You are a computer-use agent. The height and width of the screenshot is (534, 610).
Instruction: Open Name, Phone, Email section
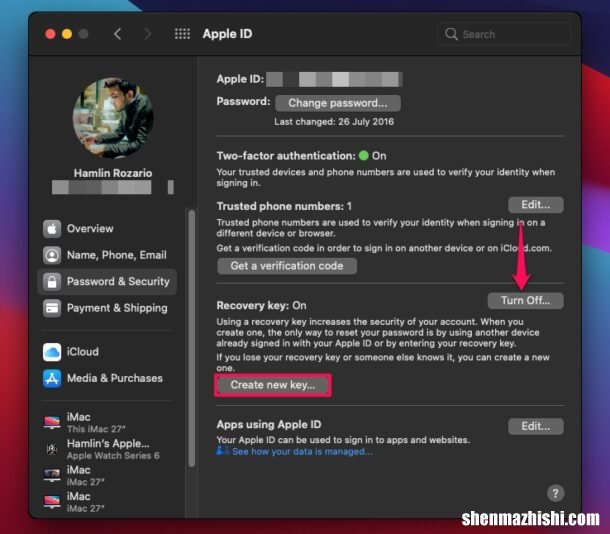point(107,255)
